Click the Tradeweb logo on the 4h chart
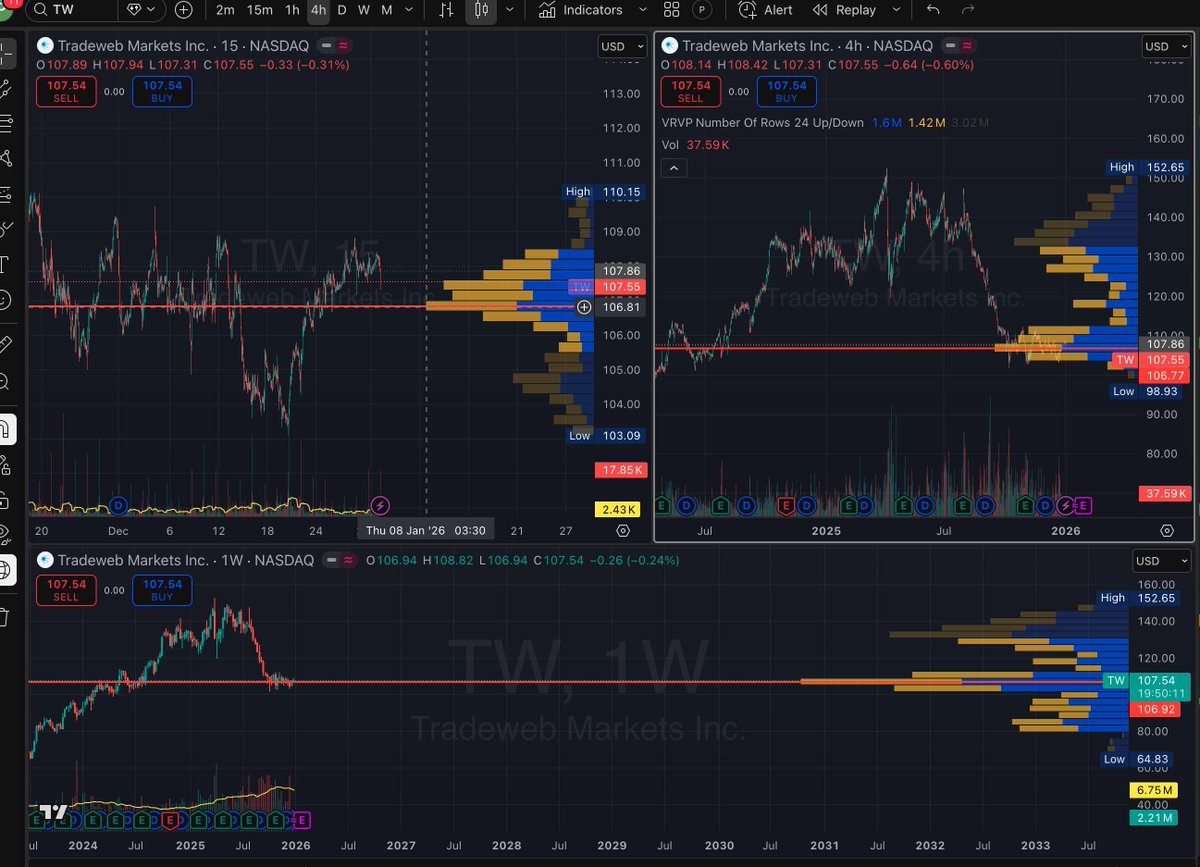Image resolution: width=1200 pixels, height=867 pixels. [670, 46]
